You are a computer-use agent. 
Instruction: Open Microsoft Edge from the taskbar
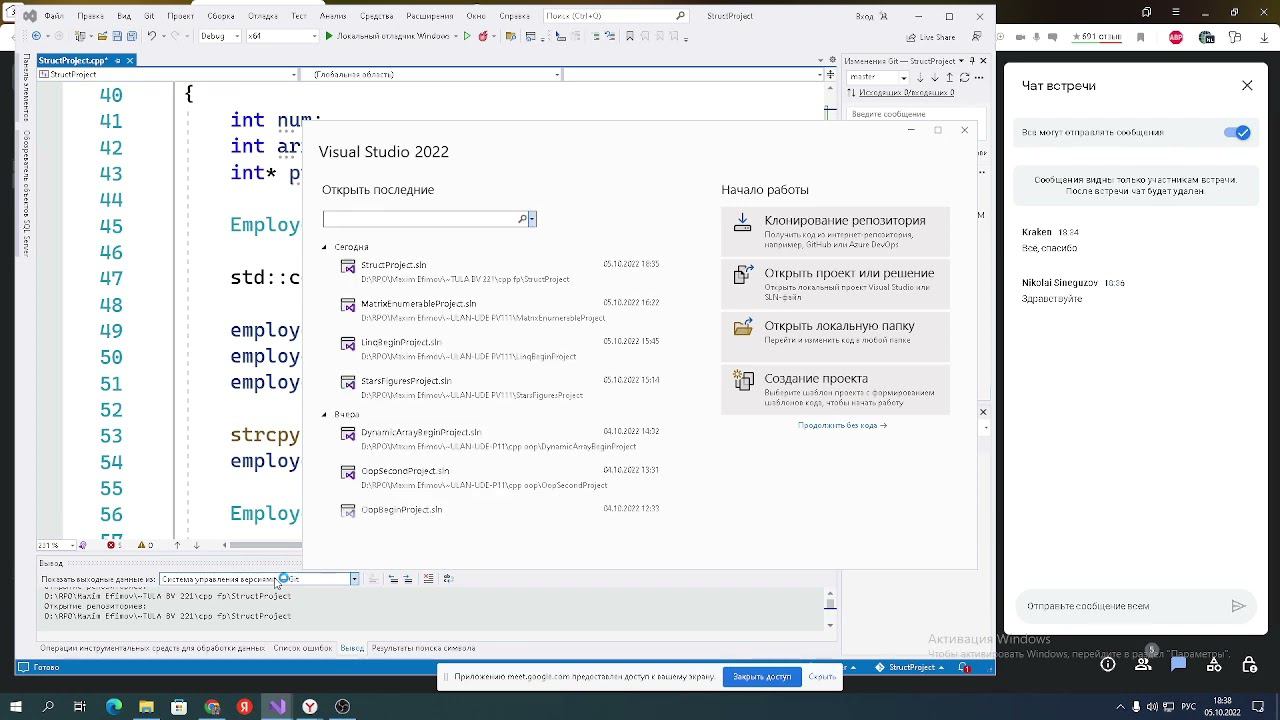114,706
